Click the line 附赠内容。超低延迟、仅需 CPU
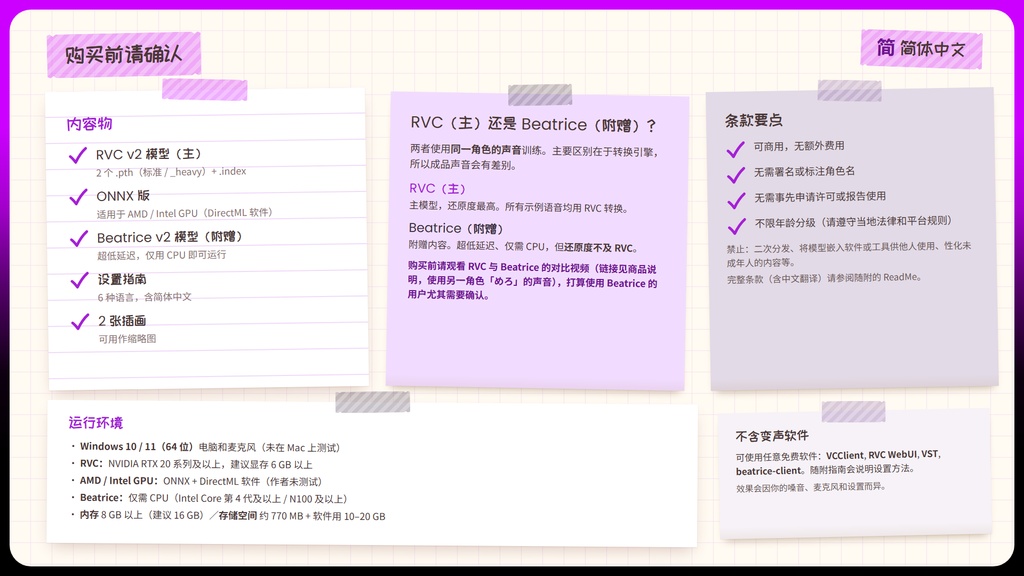1024x576 pixels. coord(523,248)
